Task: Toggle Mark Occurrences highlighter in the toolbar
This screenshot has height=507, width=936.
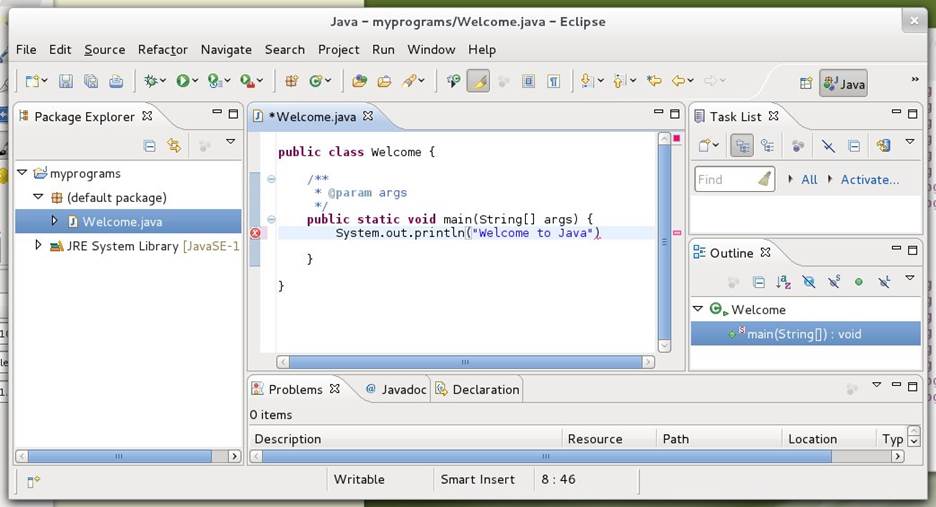Action: pos(478,81)
